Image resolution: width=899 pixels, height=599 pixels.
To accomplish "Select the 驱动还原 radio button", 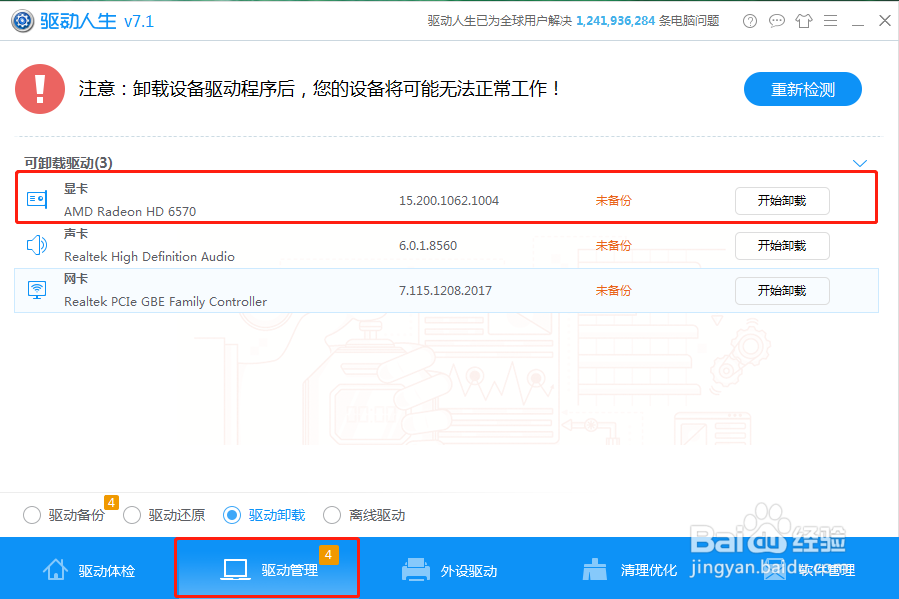I will tap(132, 515).
